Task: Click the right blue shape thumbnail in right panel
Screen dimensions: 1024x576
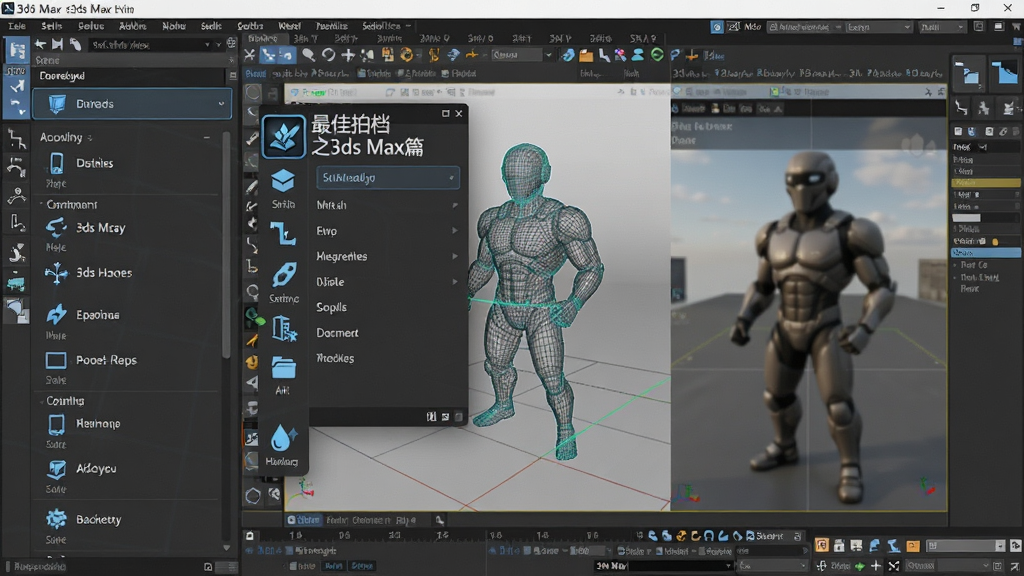Action: click(1004, 75)
